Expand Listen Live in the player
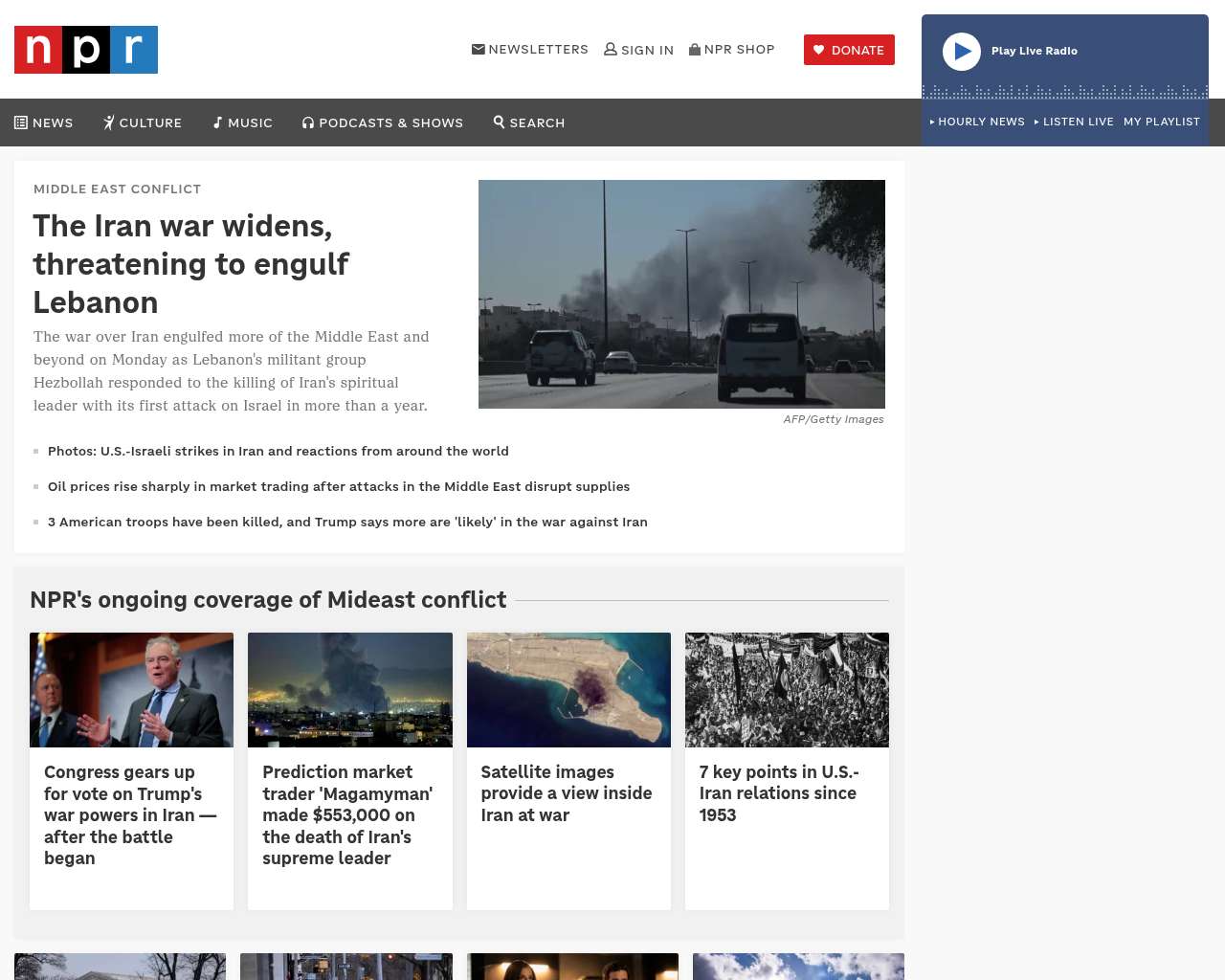The width and height of the screenshot is (1225, 980). [x=1074, y=122]
